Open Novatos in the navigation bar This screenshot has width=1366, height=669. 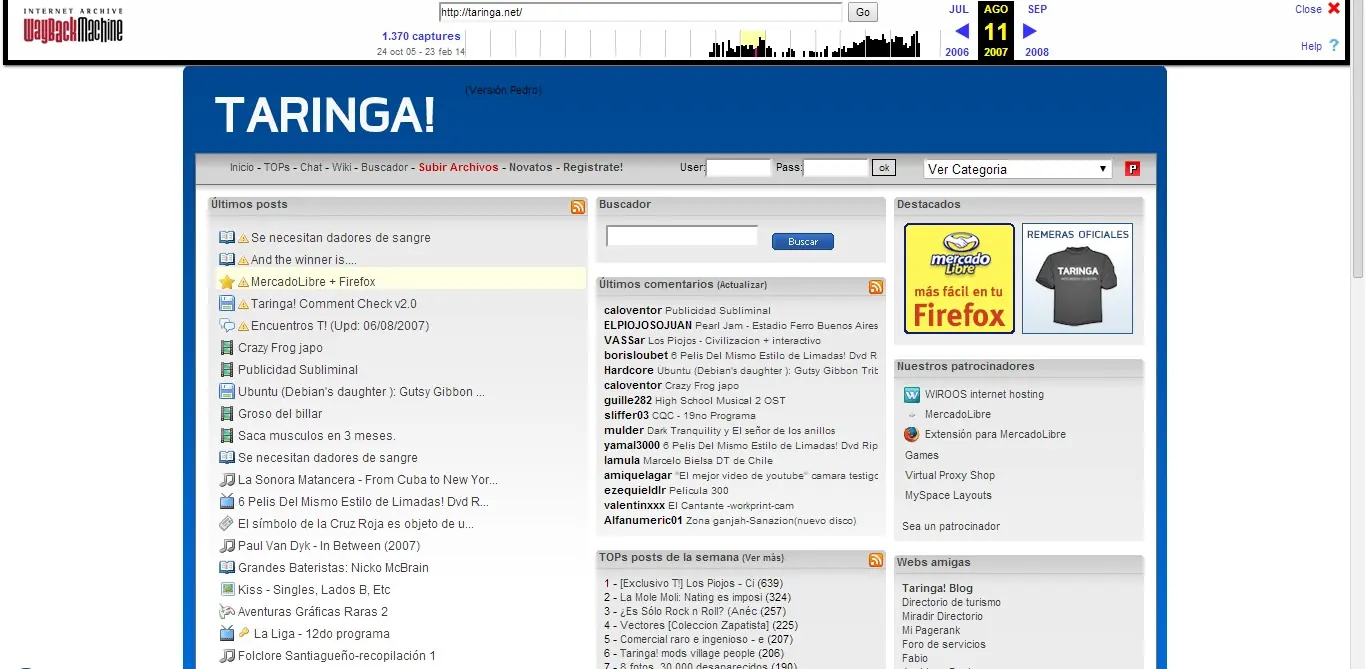pyautogui.click(x=531, y=167)
